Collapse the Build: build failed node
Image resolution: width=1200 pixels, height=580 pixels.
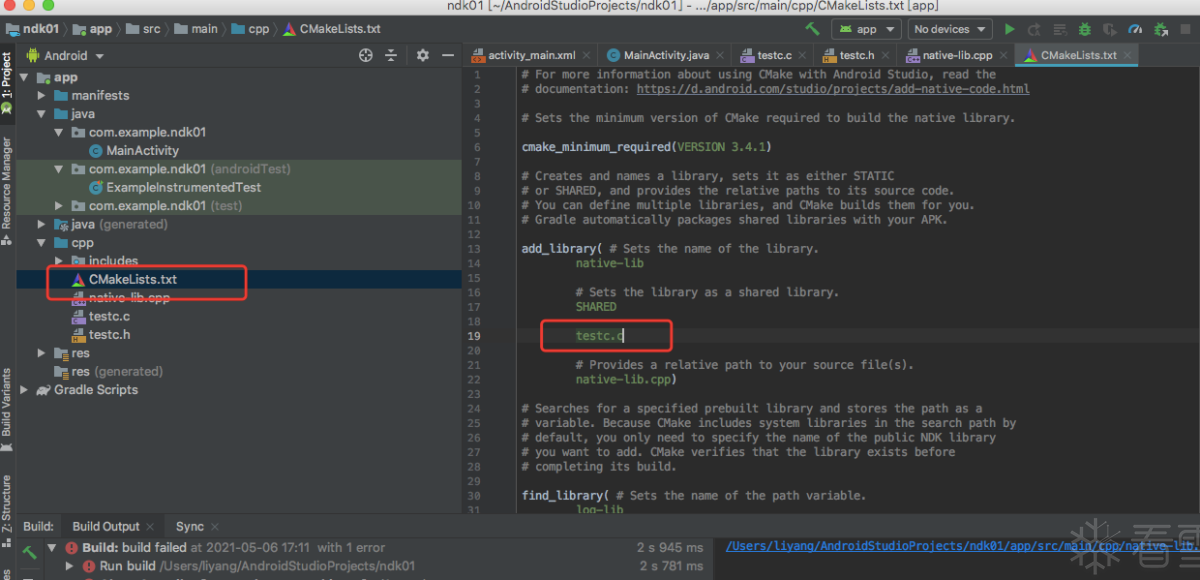[x=53, y=548]
